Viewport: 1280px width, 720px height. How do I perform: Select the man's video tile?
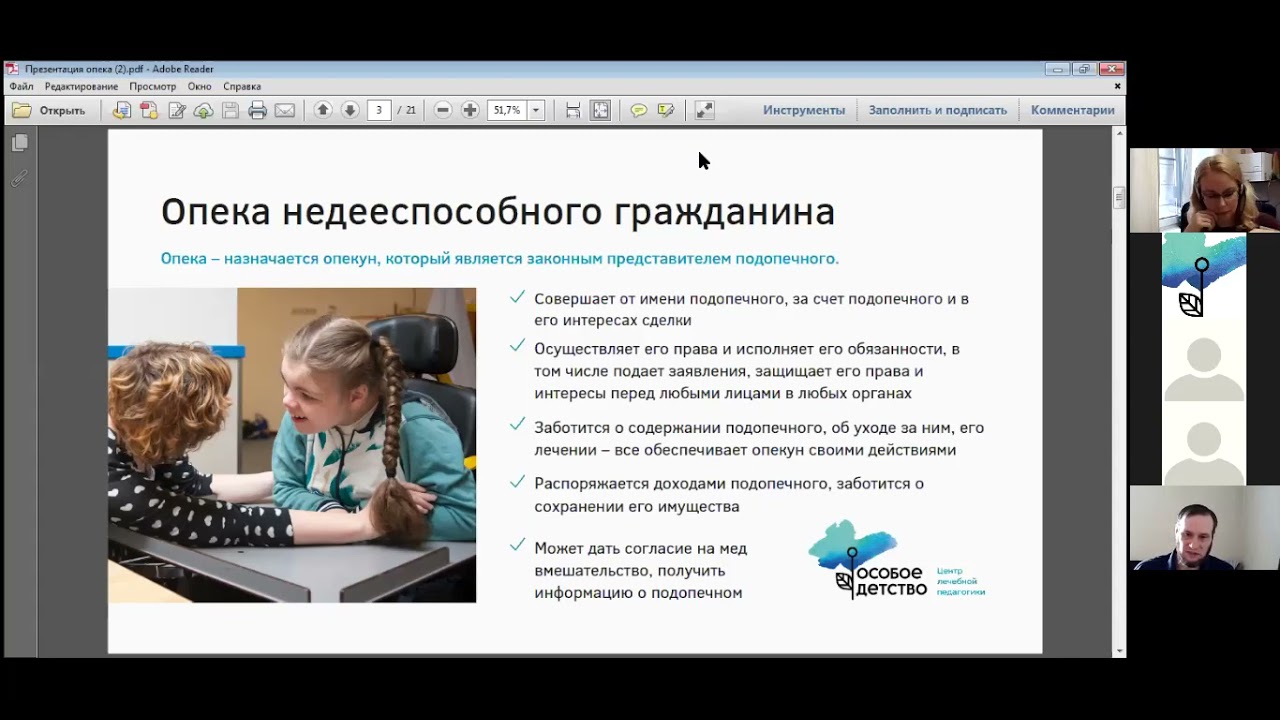(x=1204, y=528)
